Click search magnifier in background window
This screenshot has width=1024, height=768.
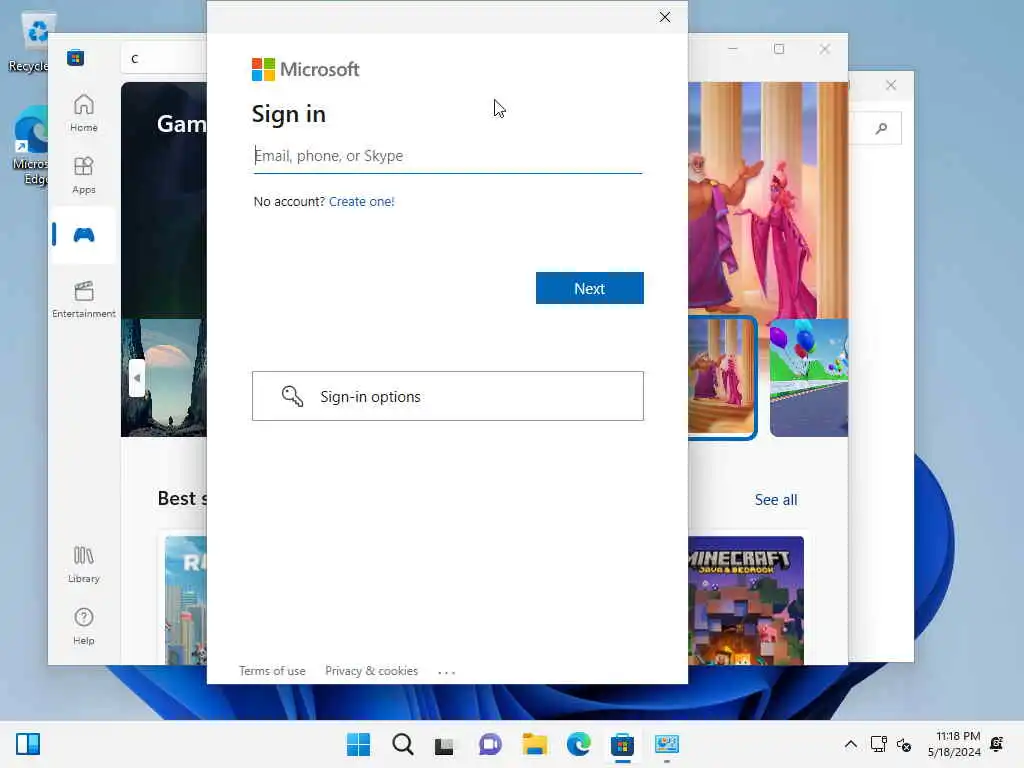coord(881,128)
